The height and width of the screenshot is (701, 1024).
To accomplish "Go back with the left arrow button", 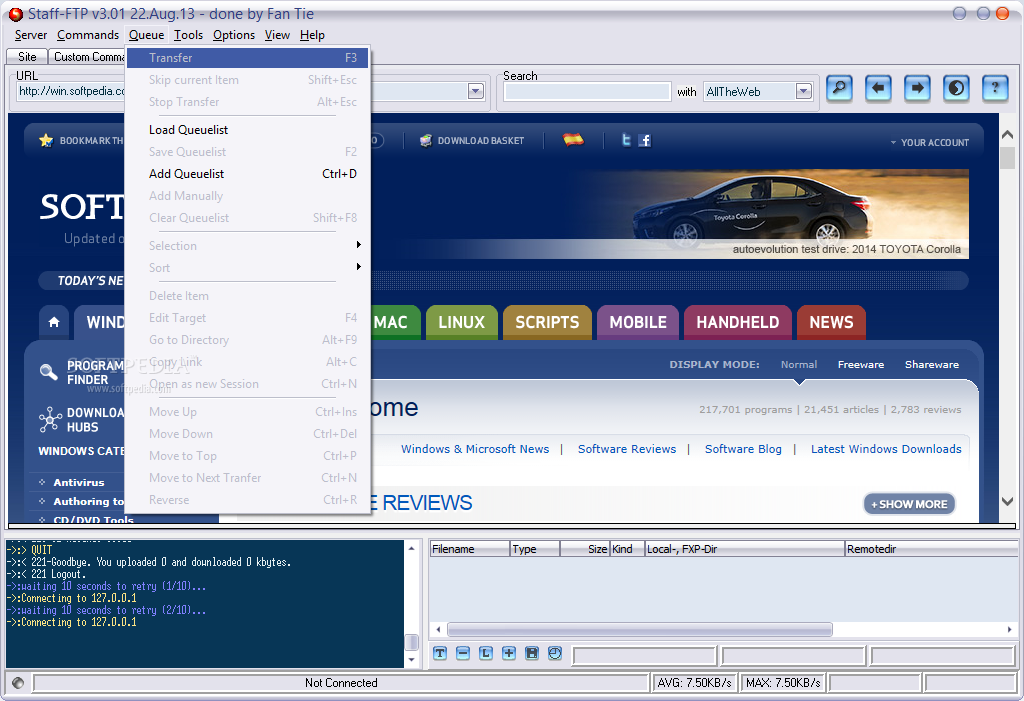I will coord(878,88).
